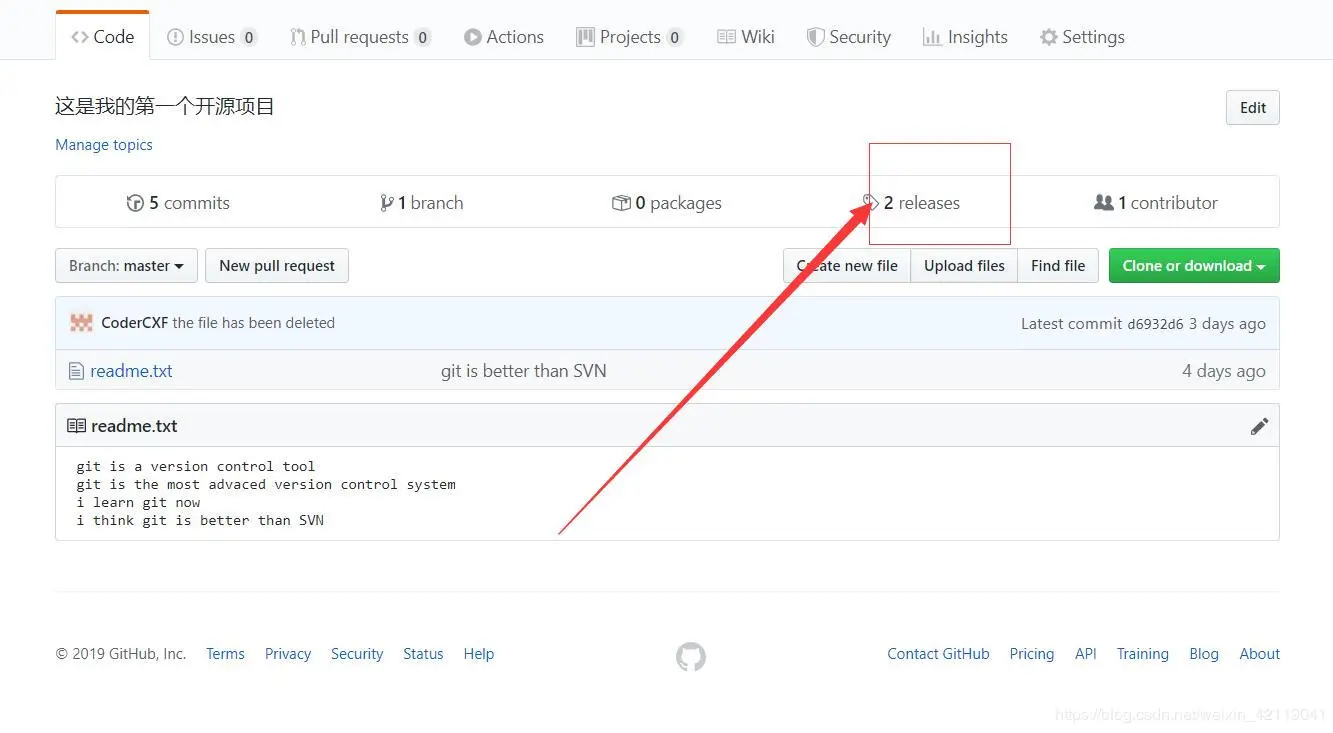
Task: Click the Code tab brackets icon
Action: point(79,37)
